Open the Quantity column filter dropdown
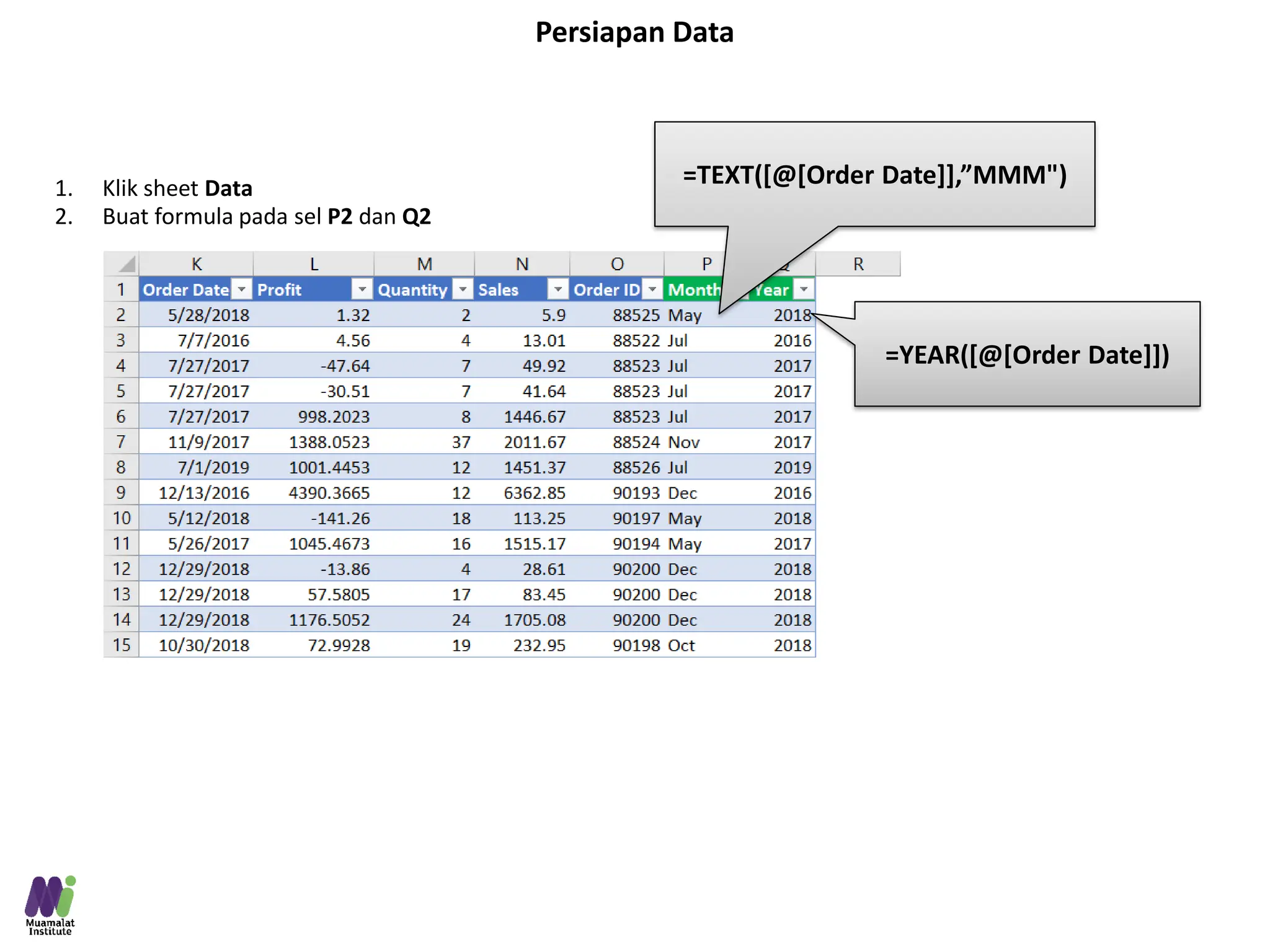This screenshot has width=1270, height=952. 463,289
